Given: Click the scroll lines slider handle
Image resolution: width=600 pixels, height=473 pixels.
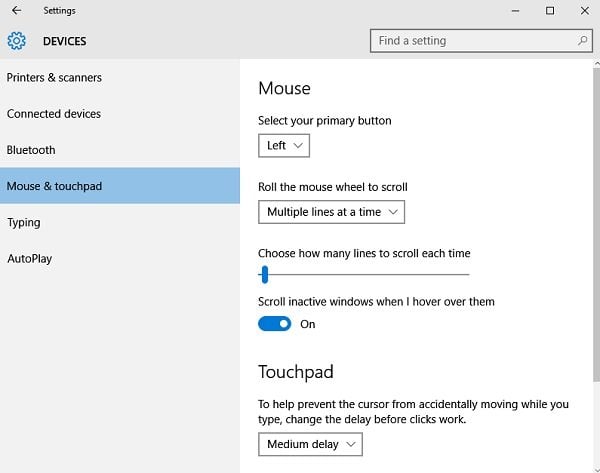Looking at the screenshot, I should [x=264, y=274].
